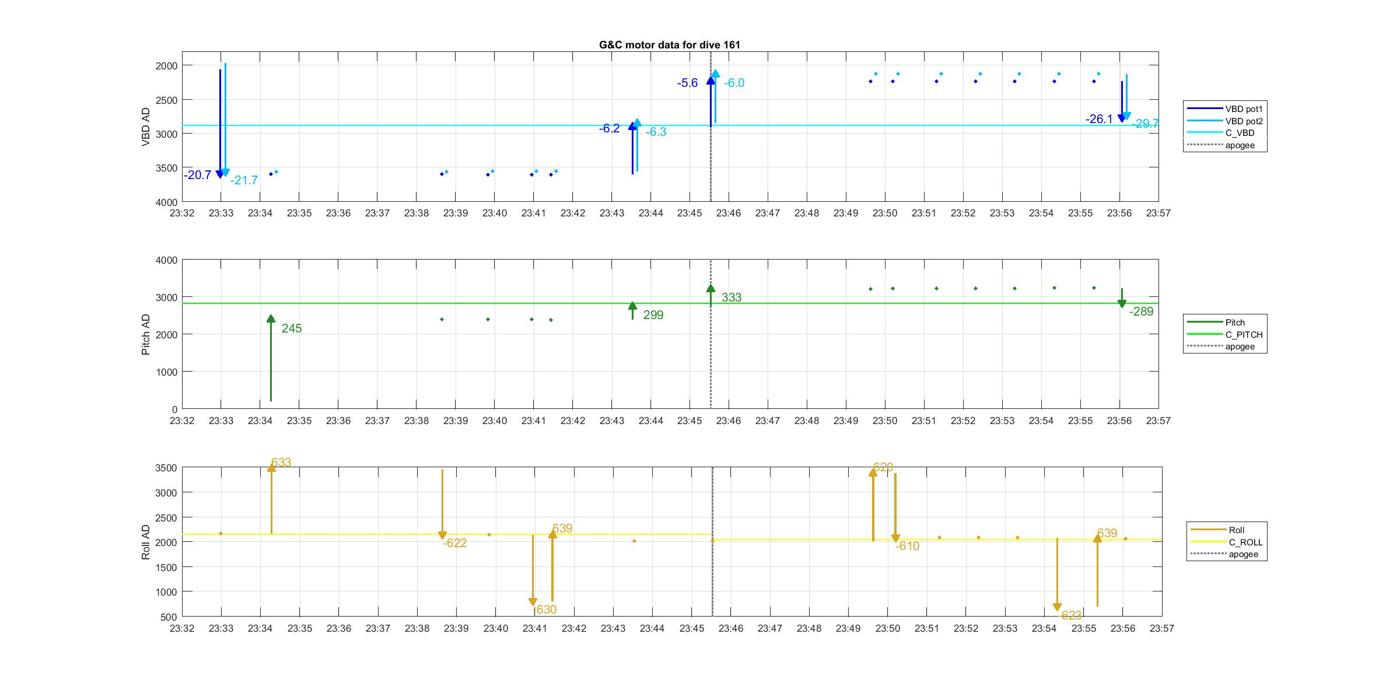Click the dark blue VBD pot1 arrow labeled -20.7
Viewport: 1400px width, 693px height.
220,123
